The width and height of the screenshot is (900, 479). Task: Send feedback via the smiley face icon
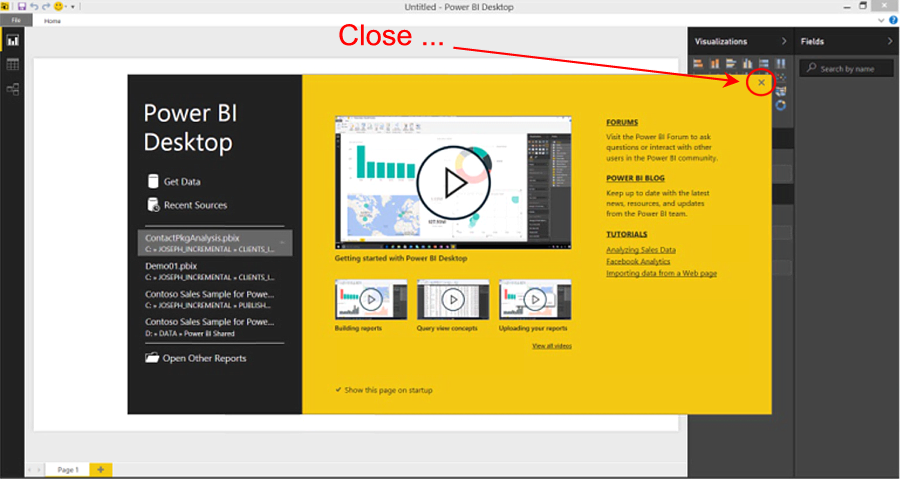(x=58, y=6)
